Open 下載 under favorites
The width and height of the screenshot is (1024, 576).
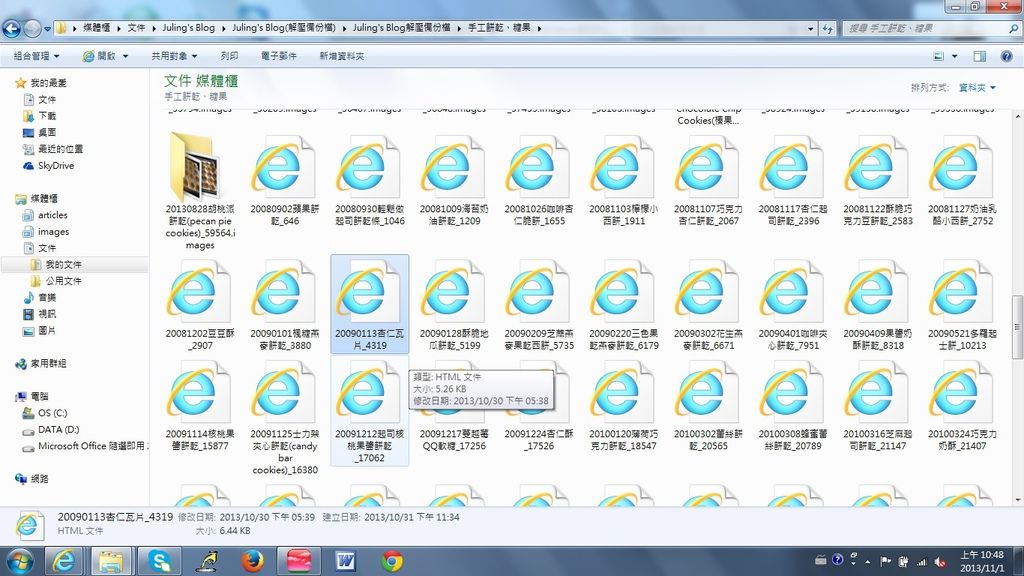pyautogui.click(x=47, y=116)
